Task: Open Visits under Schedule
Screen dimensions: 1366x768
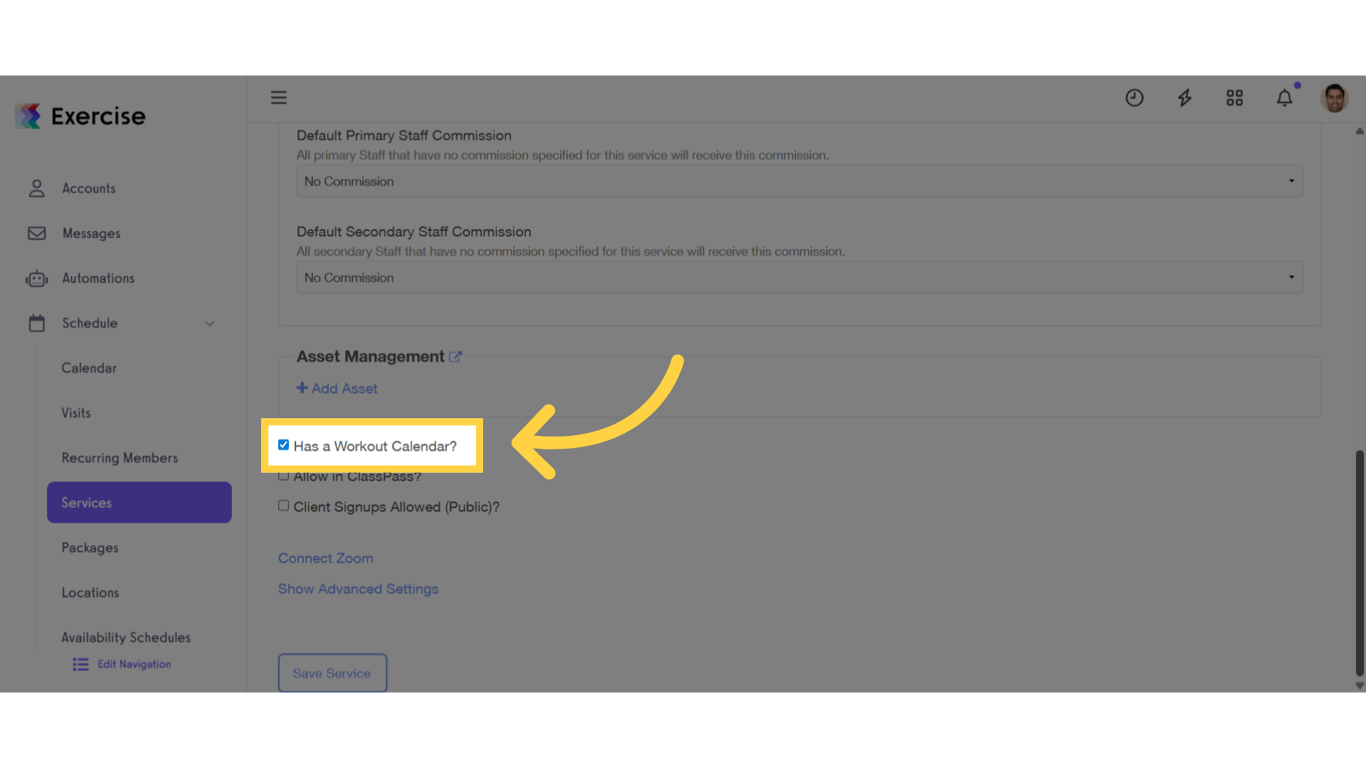Action: coord(76,413)
